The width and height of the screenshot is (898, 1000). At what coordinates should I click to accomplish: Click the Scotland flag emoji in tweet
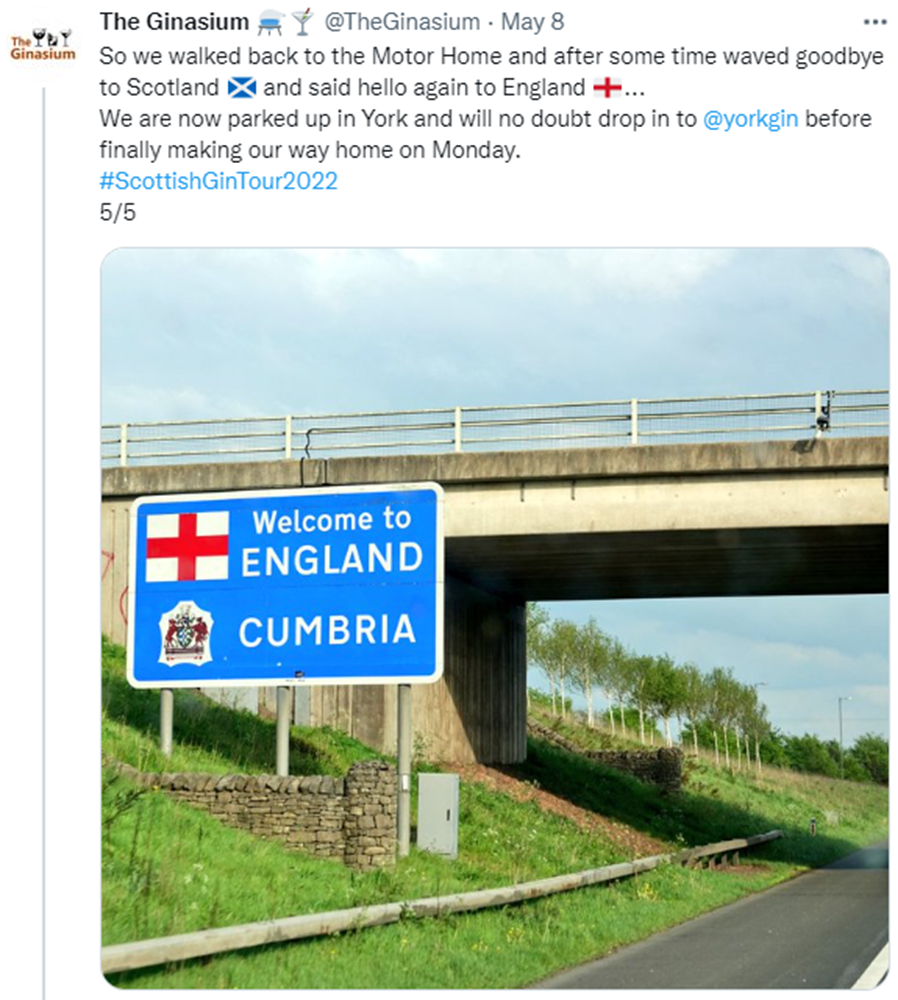tap(241, 88)
